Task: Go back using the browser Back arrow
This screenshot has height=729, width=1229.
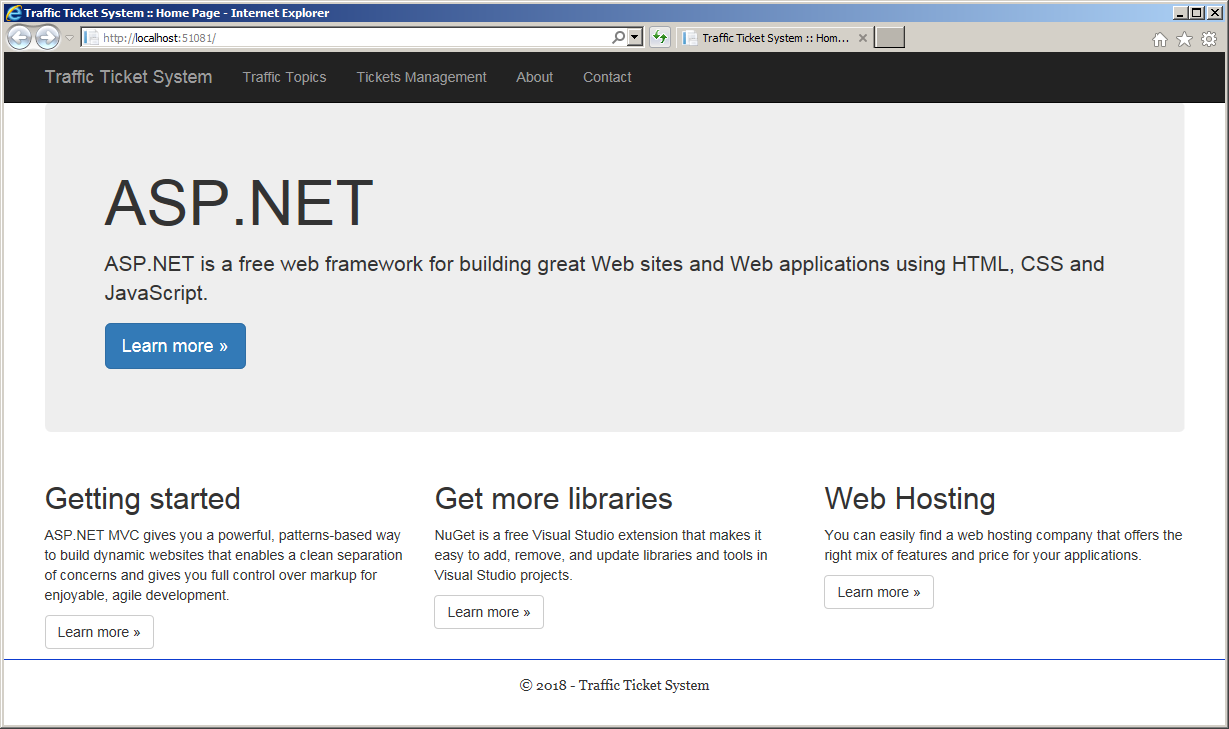Action: pos(19,38)
